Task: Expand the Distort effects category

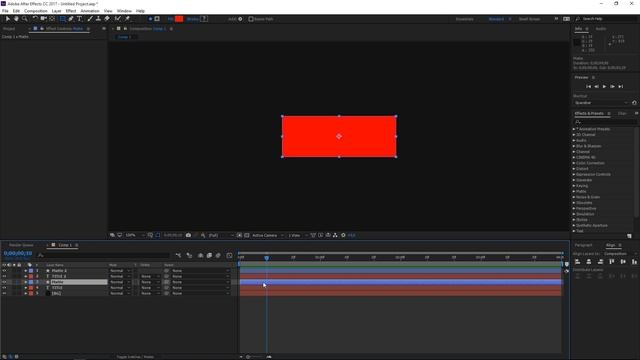Action: coord(574,169)
